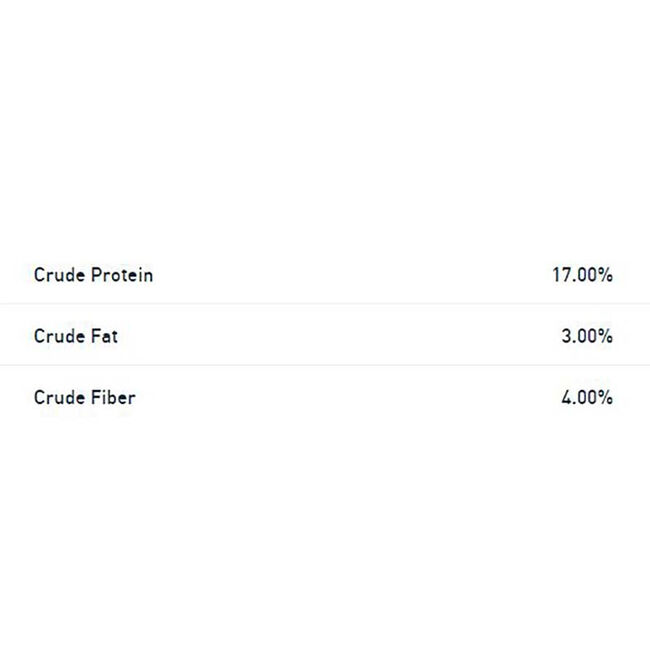Click the percent sign after 4.00
650x650 pixels.
(606, 397)
